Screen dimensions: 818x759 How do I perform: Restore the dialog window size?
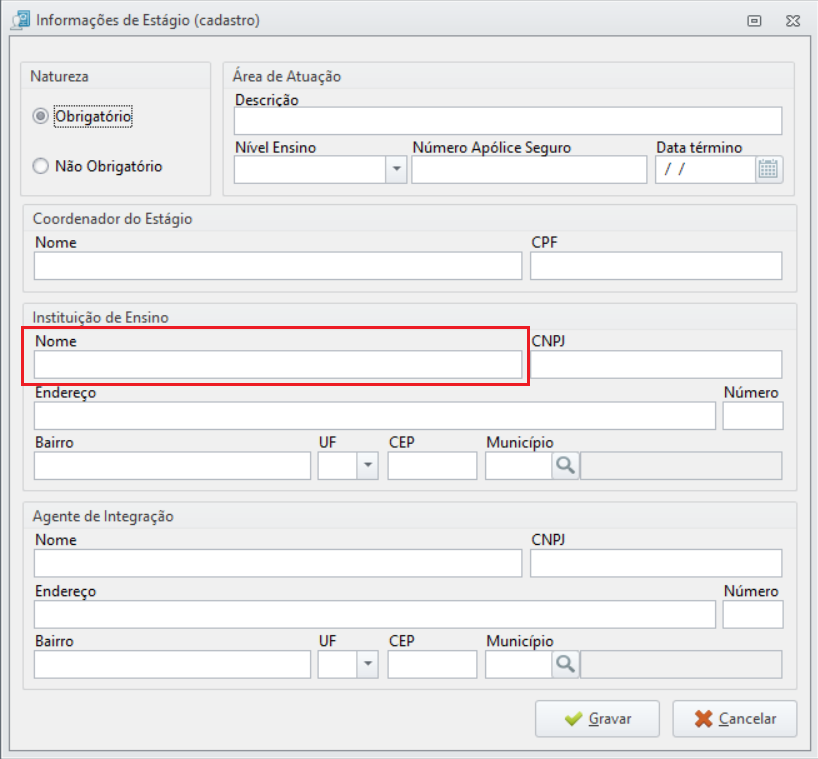pos(754,21)
